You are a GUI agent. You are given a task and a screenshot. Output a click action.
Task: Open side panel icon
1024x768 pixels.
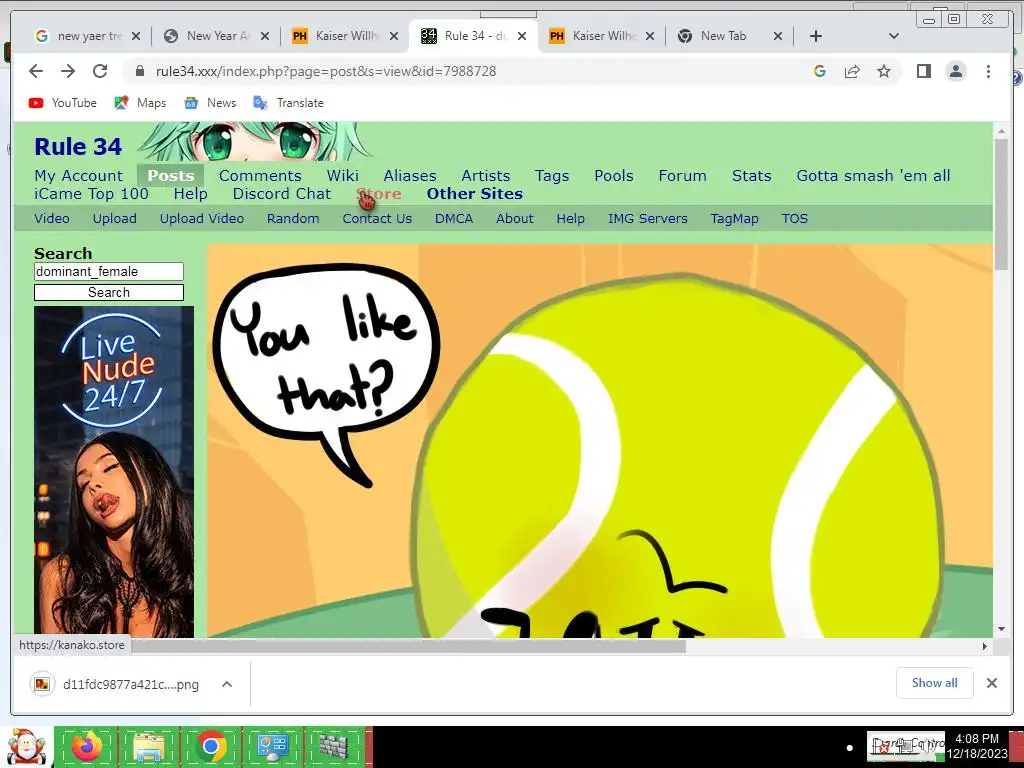[923, 71]
